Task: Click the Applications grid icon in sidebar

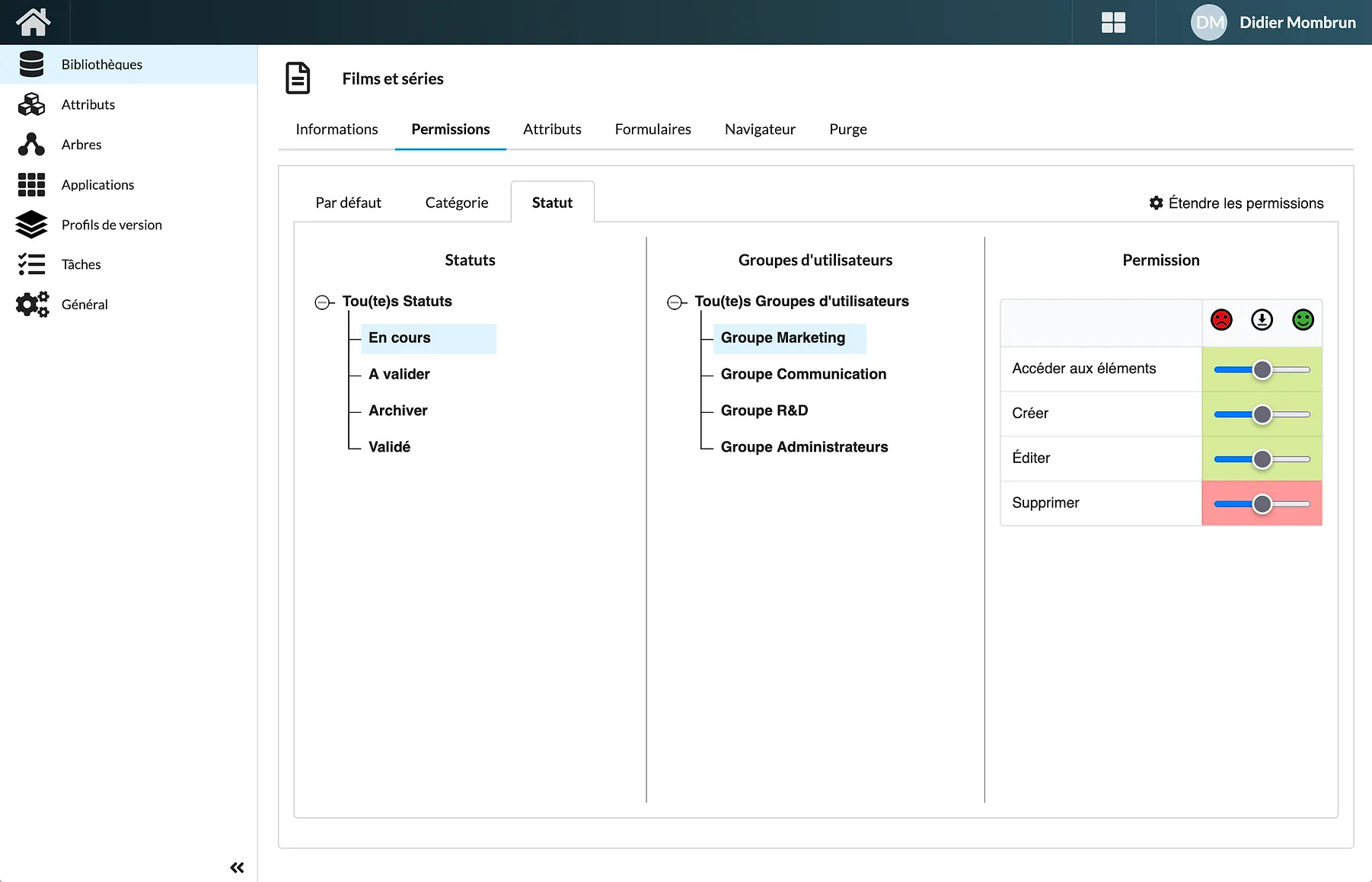Action: 31,184
